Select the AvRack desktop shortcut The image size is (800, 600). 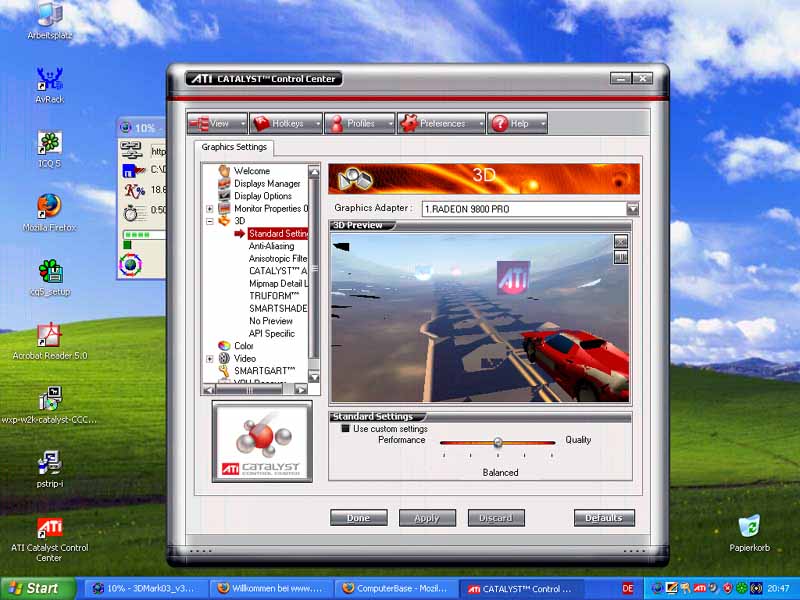49,85
